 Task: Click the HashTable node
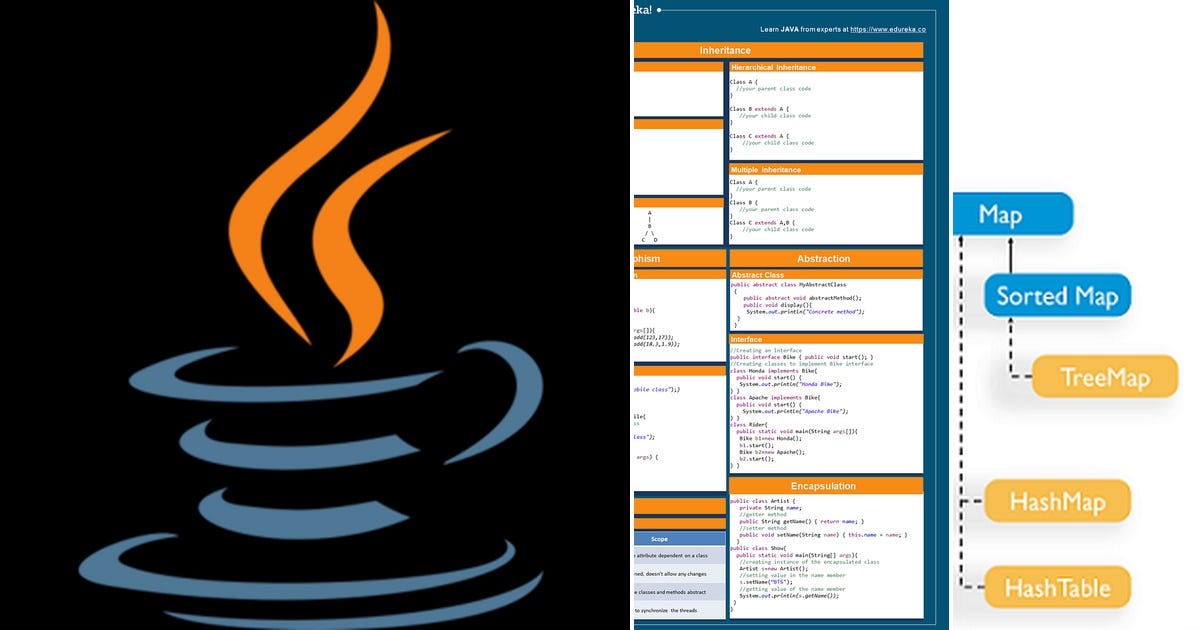[x=1057, y=587]
